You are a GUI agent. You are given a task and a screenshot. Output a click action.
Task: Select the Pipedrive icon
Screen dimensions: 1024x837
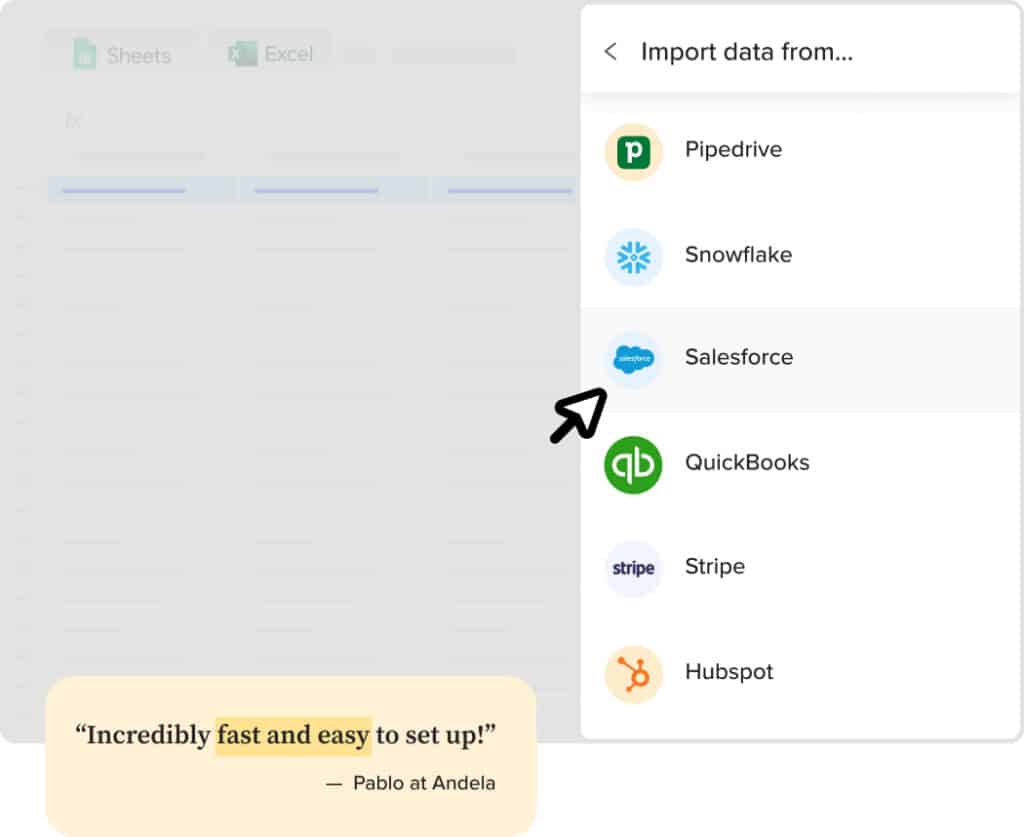pyautogui.click(x=633, y=149)
